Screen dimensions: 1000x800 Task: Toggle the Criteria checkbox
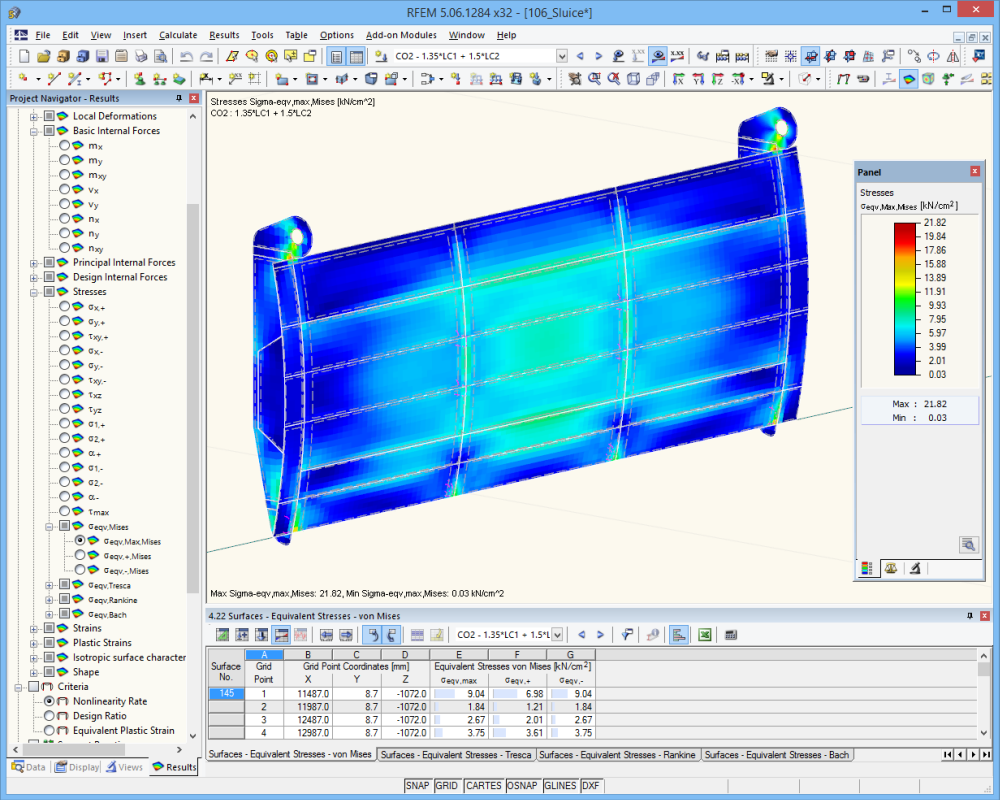coord(34,686)
